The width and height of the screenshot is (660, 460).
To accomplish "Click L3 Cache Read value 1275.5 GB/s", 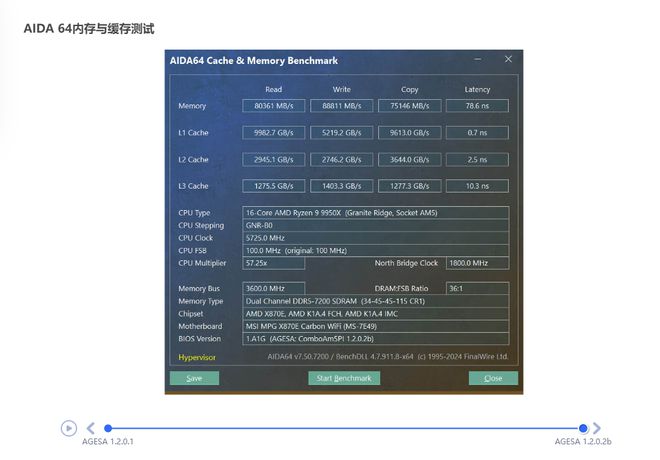I will tap(274, 186).
